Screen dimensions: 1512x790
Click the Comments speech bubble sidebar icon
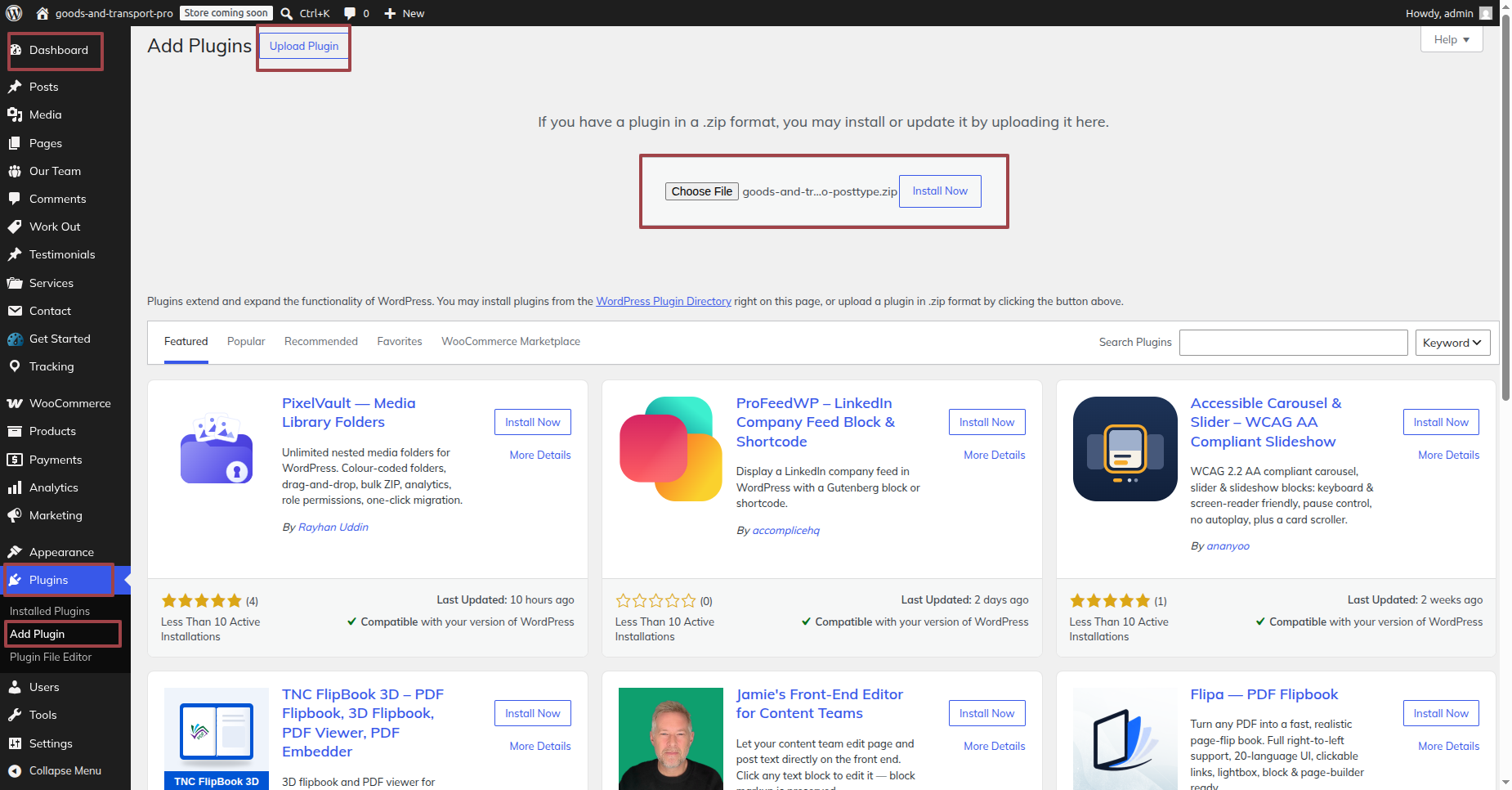pos(15,199)
